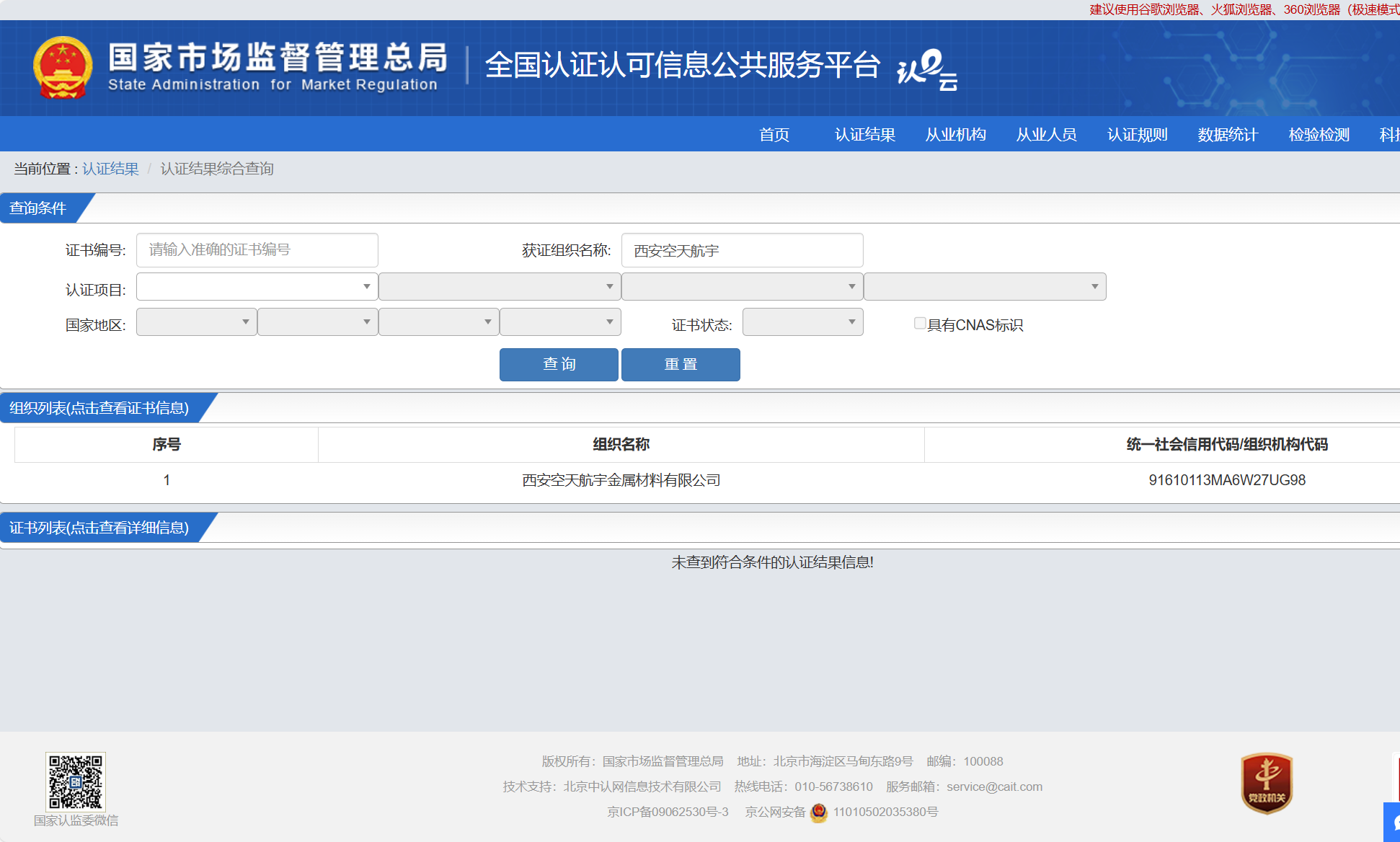Click the police shield beside 京公网安备
Screen dimensions: 1400x842
coord(819,812)
